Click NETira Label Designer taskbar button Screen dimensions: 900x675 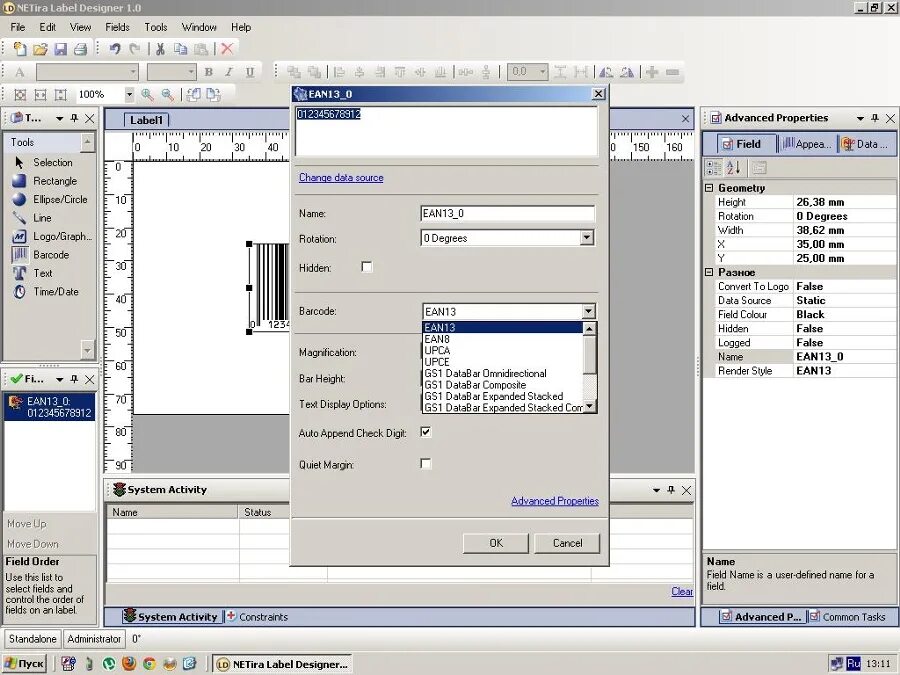tap(282, 664)
